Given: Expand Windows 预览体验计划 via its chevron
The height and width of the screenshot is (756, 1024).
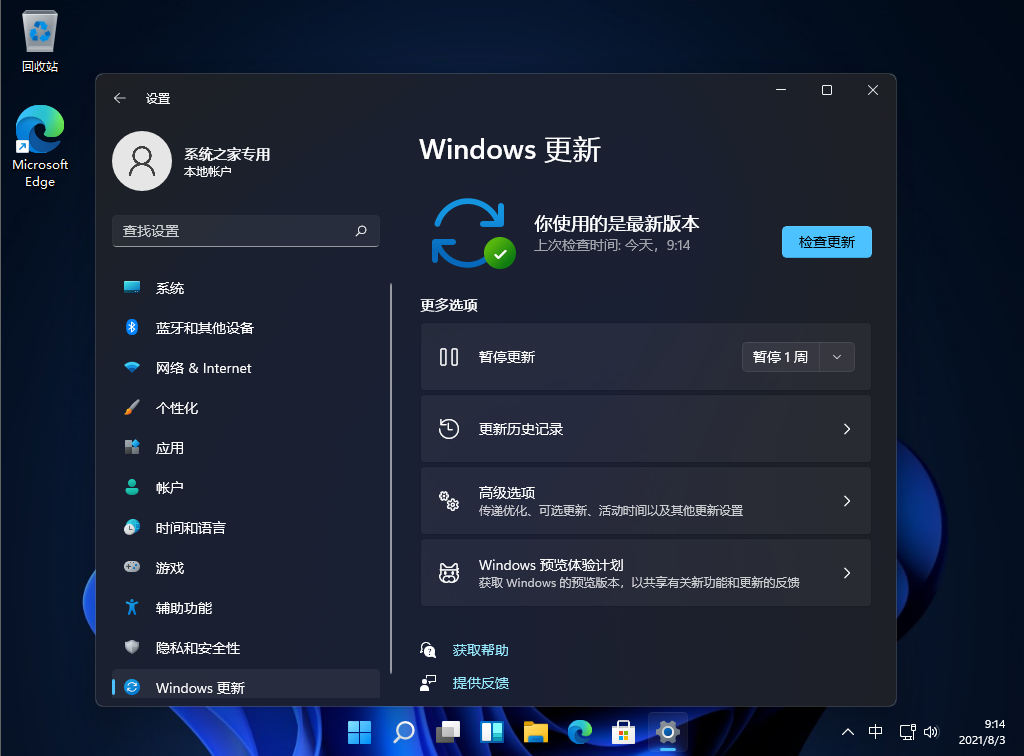Looking at the screenshot, I should pyautogui.click(x=846, y=573).
